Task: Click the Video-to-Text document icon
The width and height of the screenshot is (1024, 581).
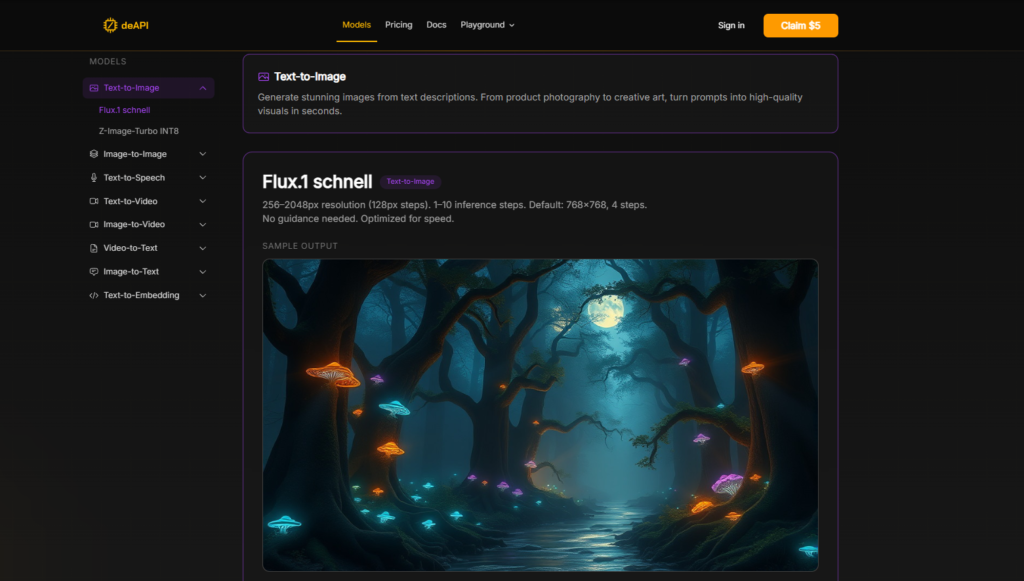Action: click(x=93, y=248)
